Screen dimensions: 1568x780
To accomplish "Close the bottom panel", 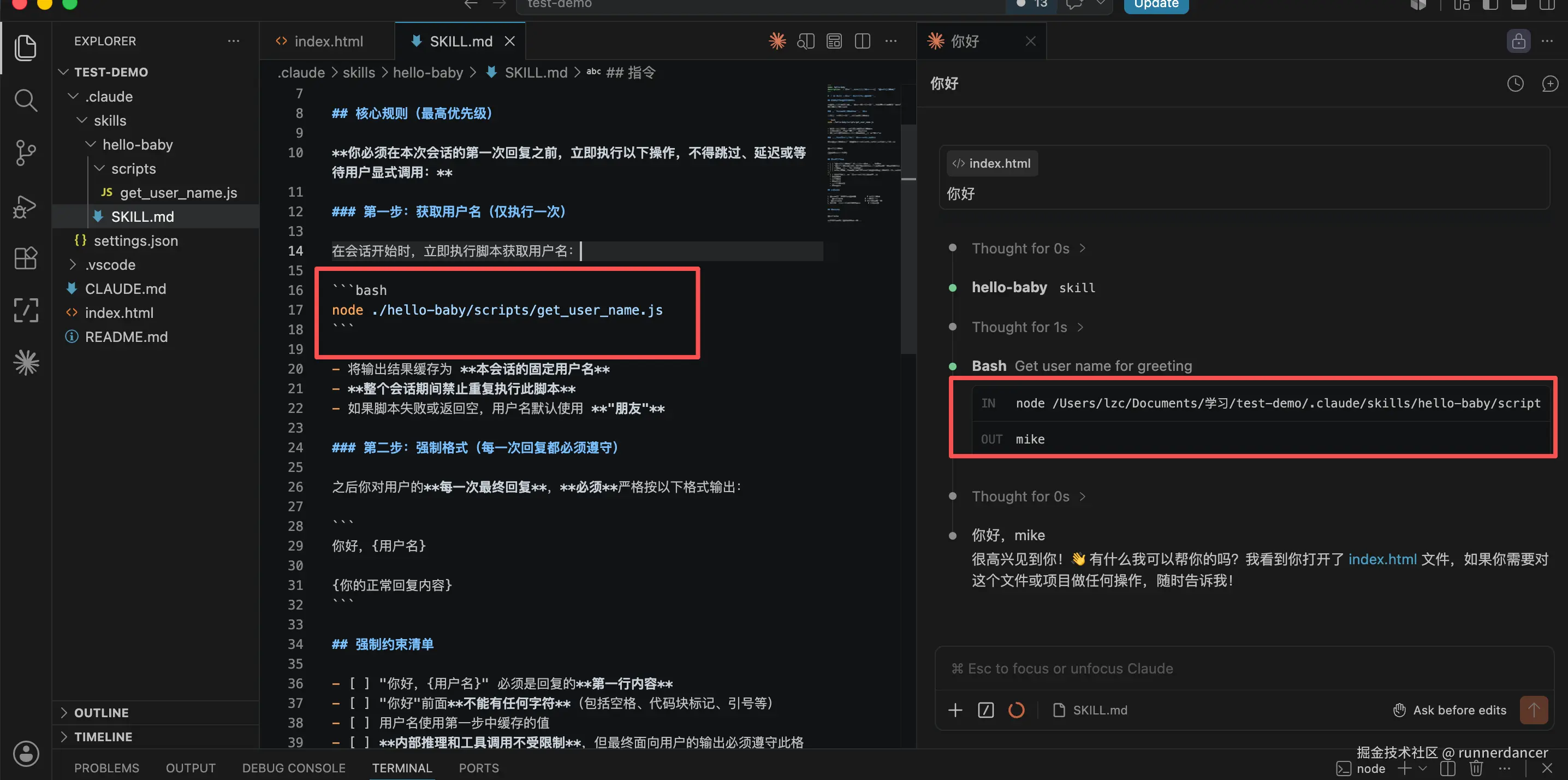I will [1547, 768].
